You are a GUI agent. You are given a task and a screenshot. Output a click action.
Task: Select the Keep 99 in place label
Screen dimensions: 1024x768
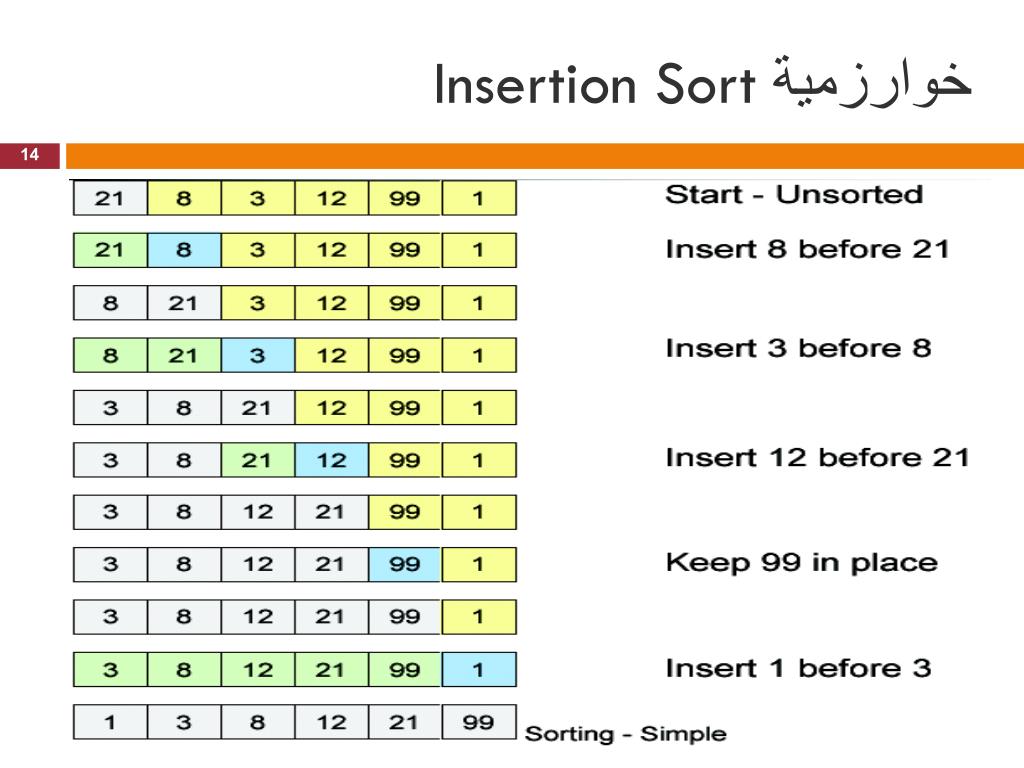click(802, 562)
